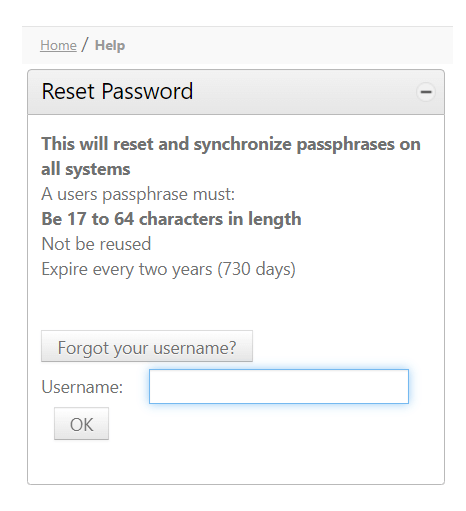
Task: Click the Home breadcrumb link
Action: (58, 45)
